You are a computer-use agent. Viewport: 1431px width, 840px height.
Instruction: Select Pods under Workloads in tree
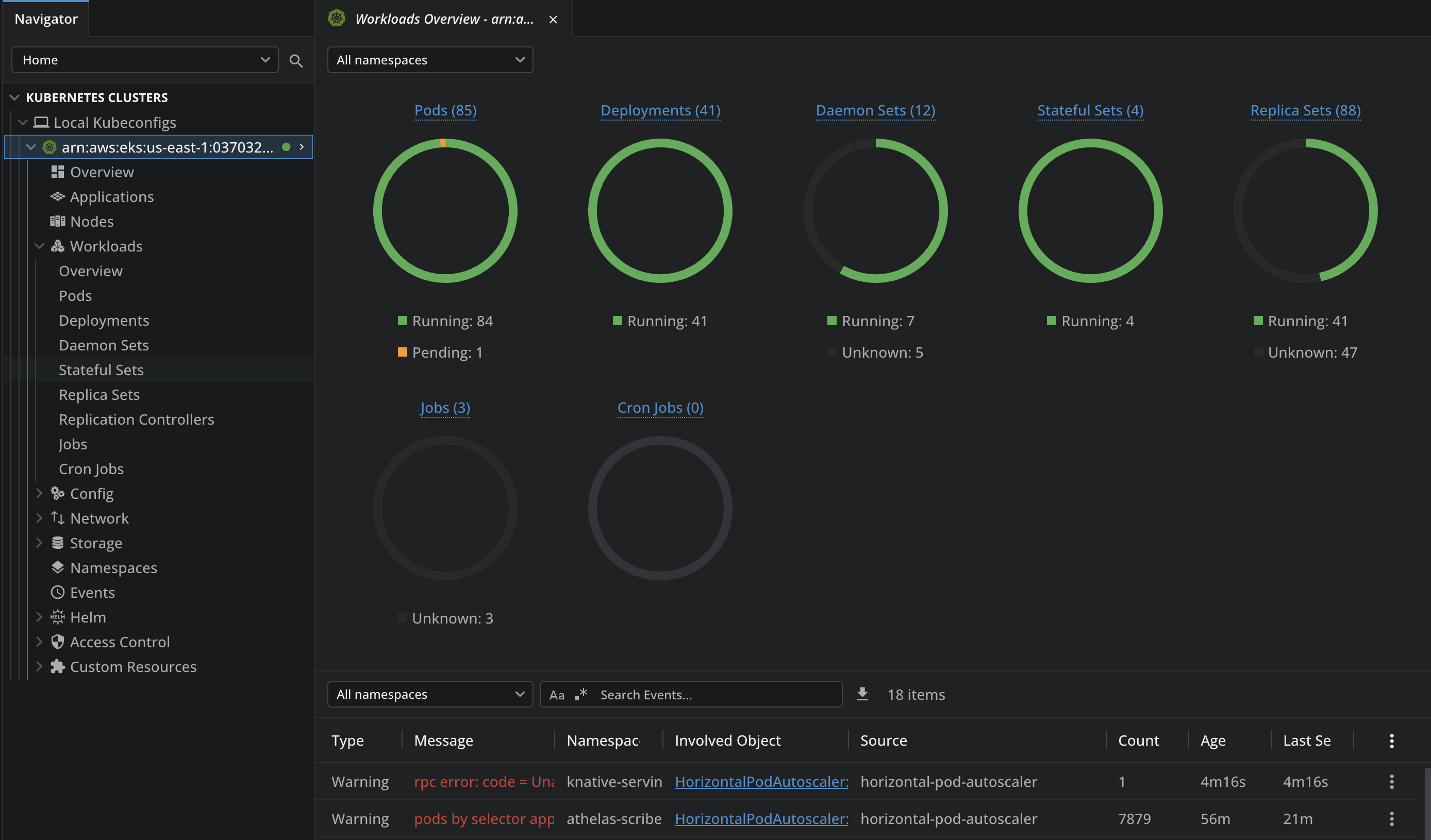[x=75, y=296]
